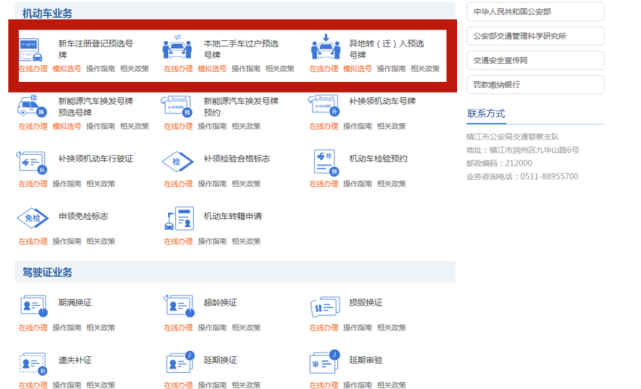641x389 pixels.
Task: Click 在线办理 under 补换领机动车号牌
Action: 324,126
